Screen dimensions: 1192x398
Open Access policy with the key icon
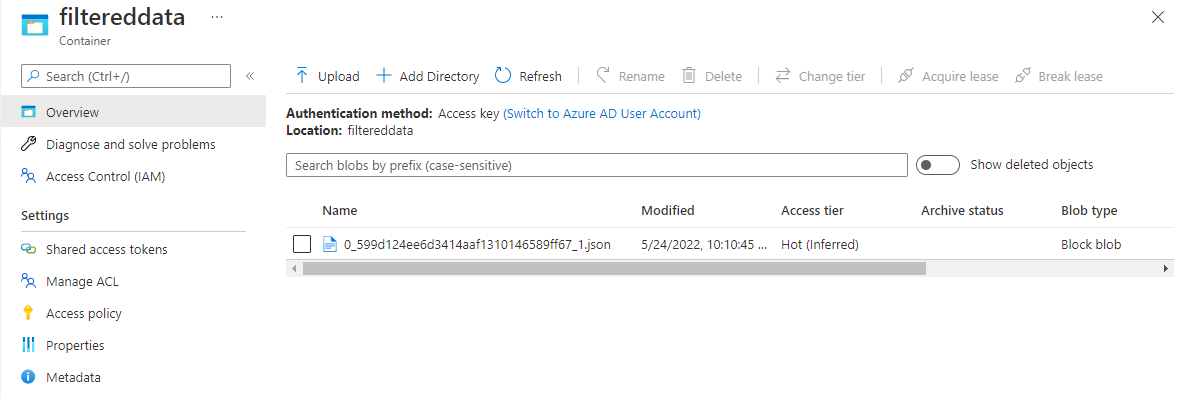pos(84,313)
